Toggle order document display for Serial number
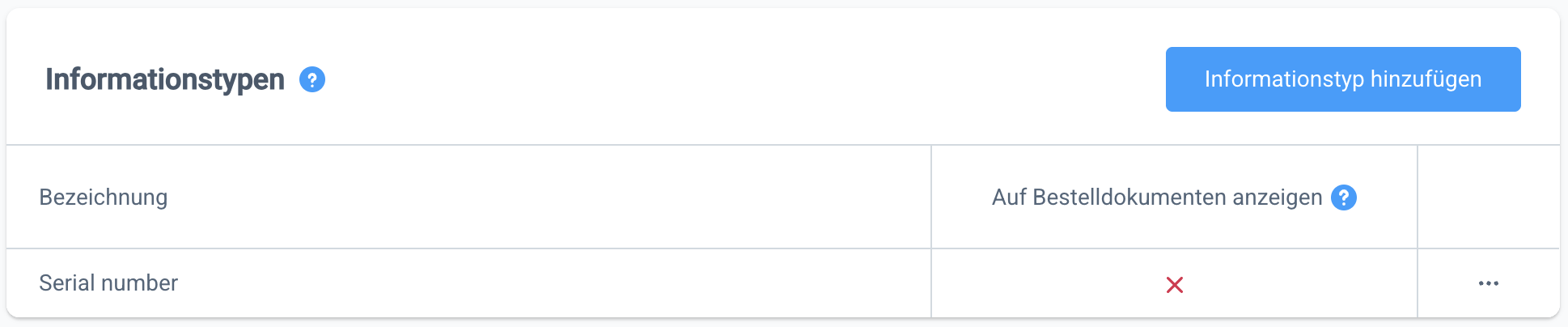 tap(1175, 284)
